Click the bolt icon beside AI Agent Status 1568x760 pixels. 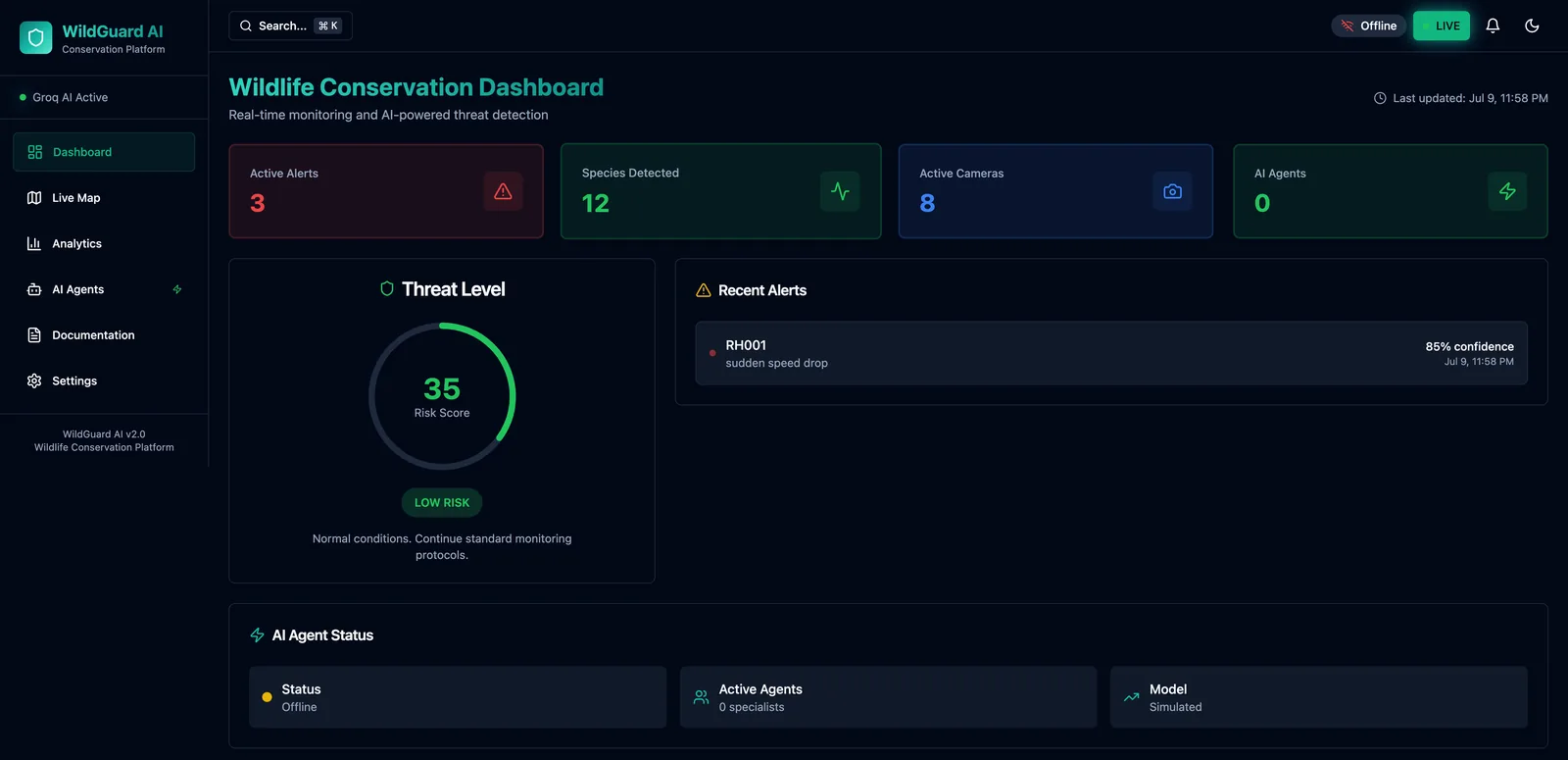(x=258, y=635)
